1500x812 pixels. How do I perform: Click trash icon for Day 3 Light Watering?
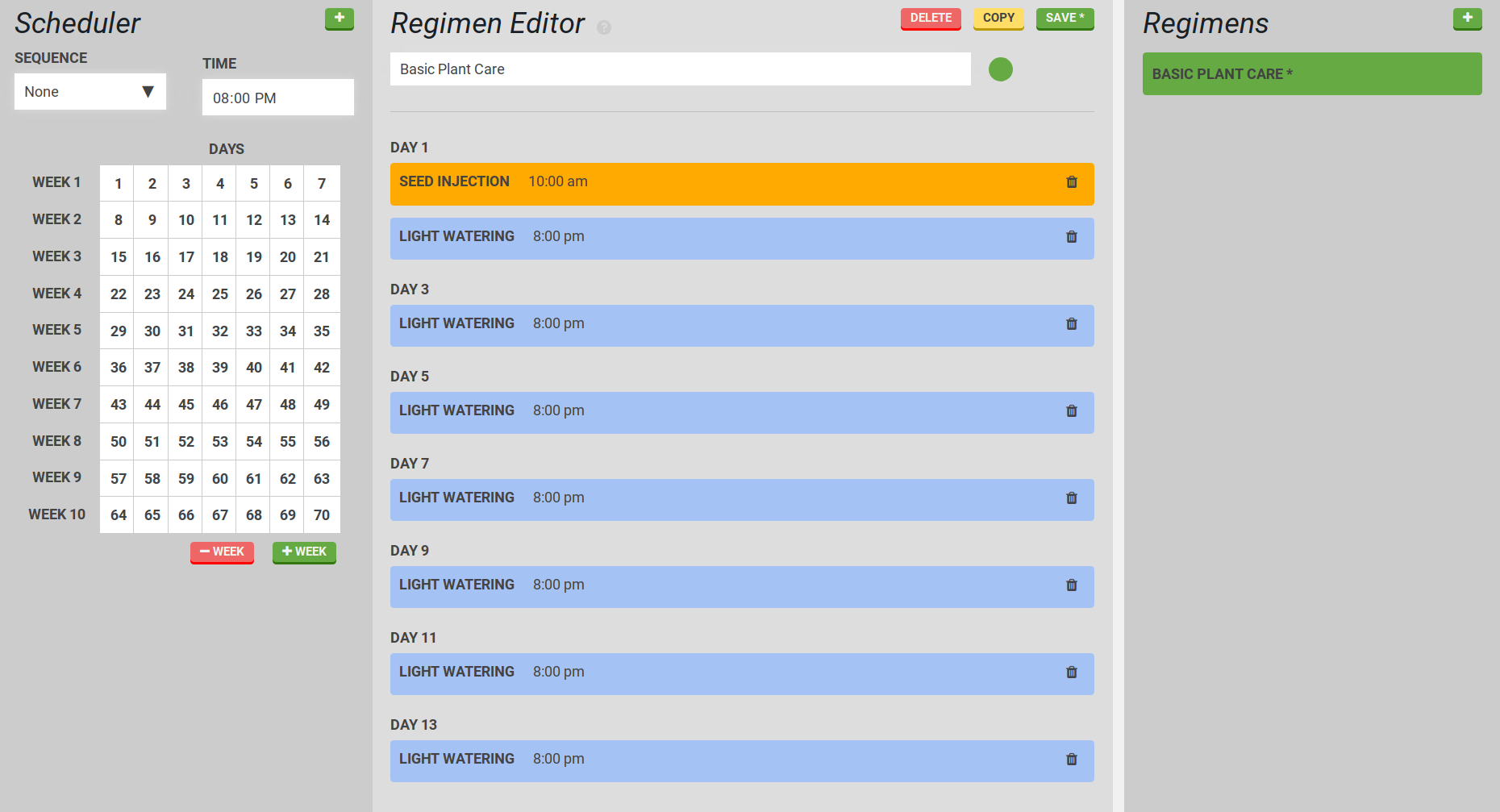[x=1071, y=324]
